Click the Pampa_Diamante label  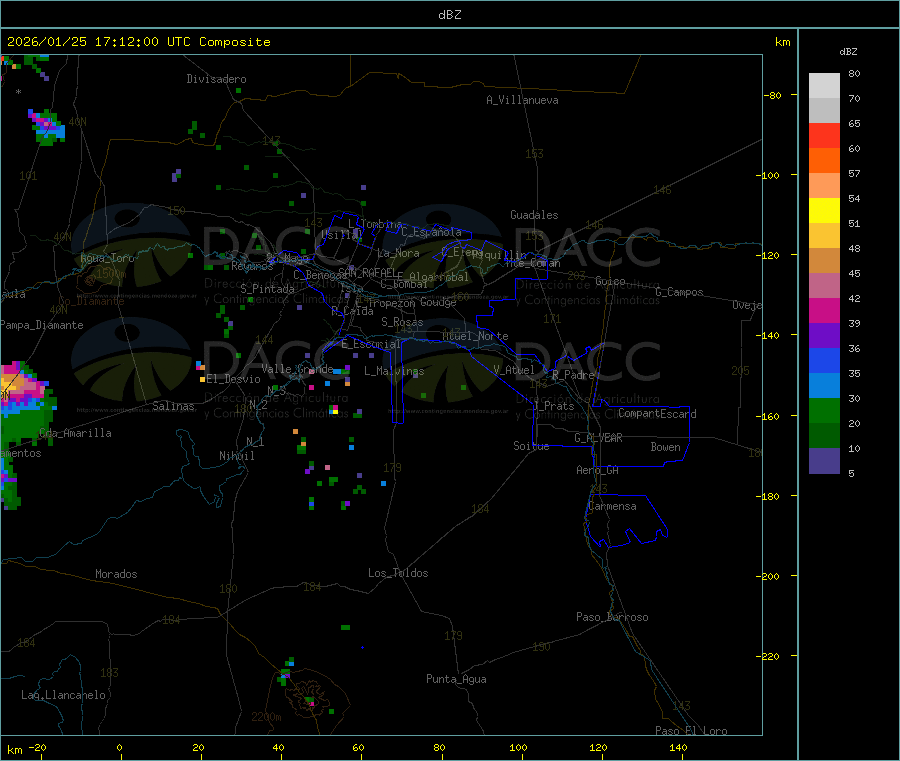point(42,325)
